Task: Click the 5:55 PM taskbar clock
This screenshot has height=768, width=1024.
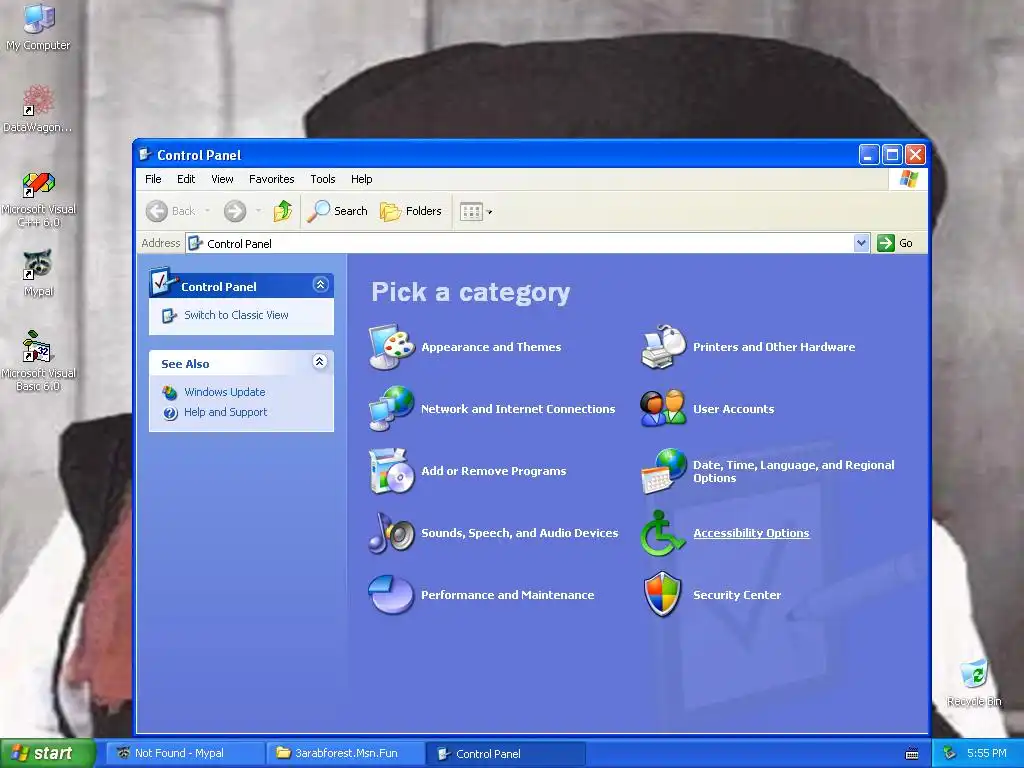Action: pos(986,753)
